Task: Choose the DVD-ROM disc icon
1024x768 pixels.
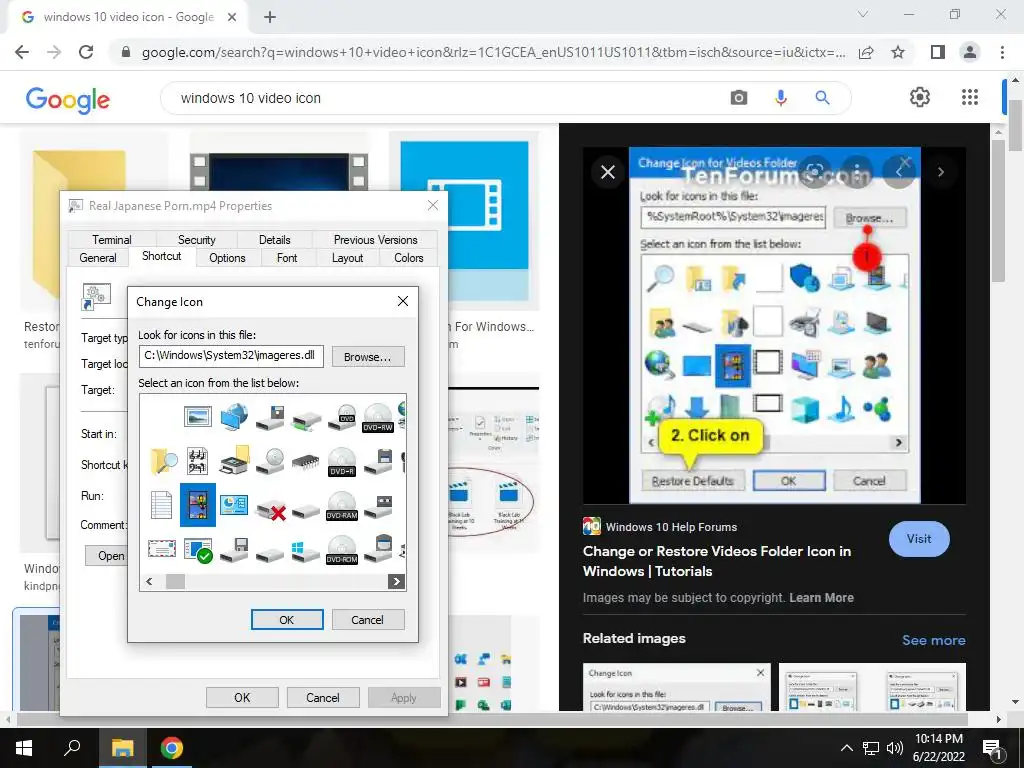Action: click(x=342, y=549)
